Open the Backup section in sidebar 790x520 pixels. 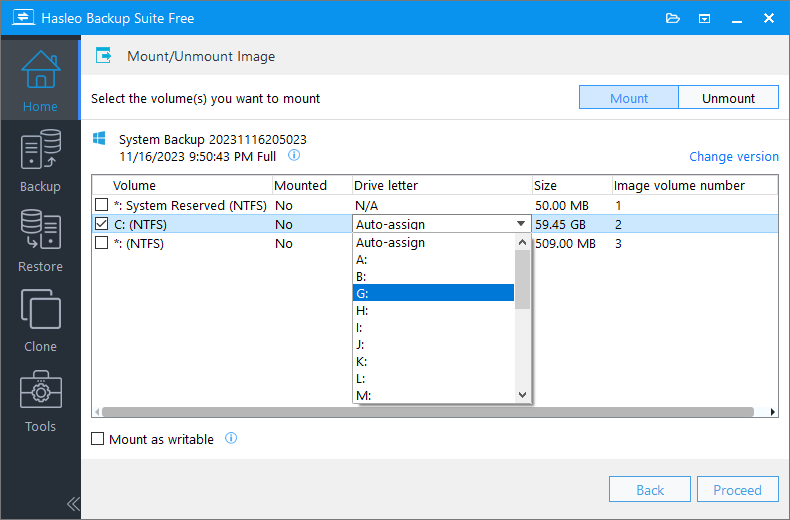coord(40,161)
